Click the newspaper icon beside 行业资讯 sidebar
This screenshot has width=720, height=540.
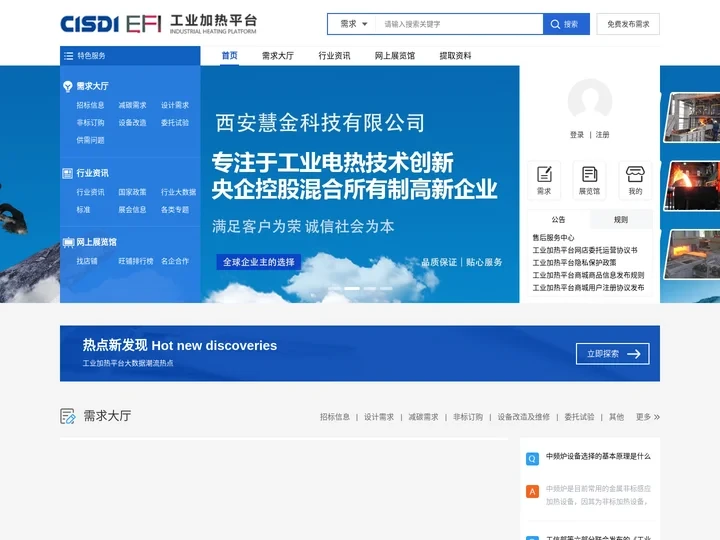pos(68,173)
